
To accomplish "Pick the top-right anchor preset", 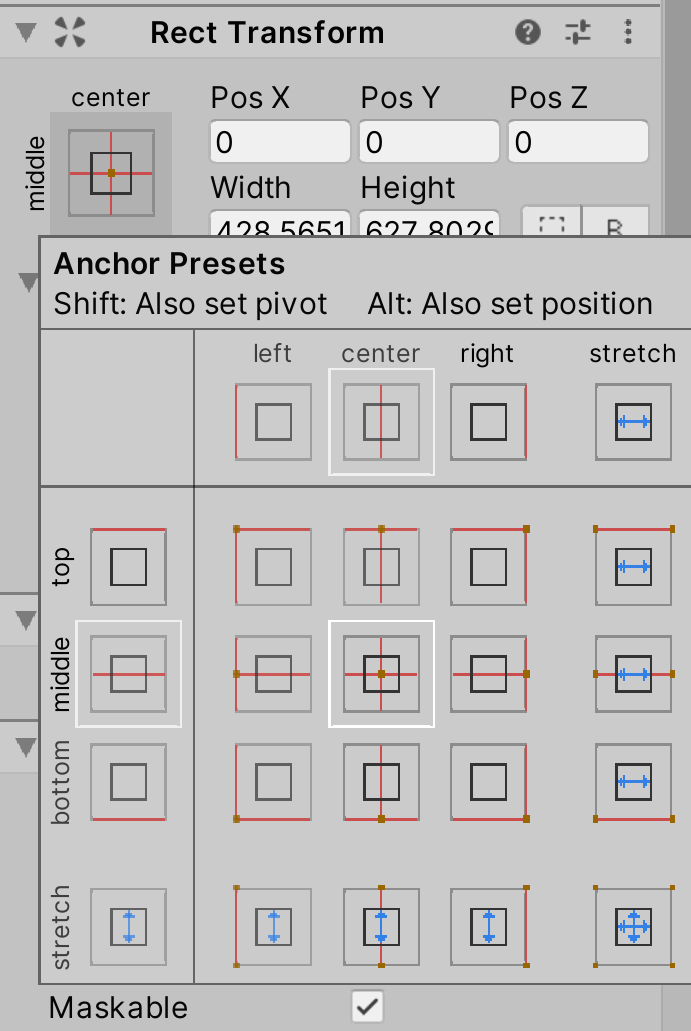I will [489, 567].
